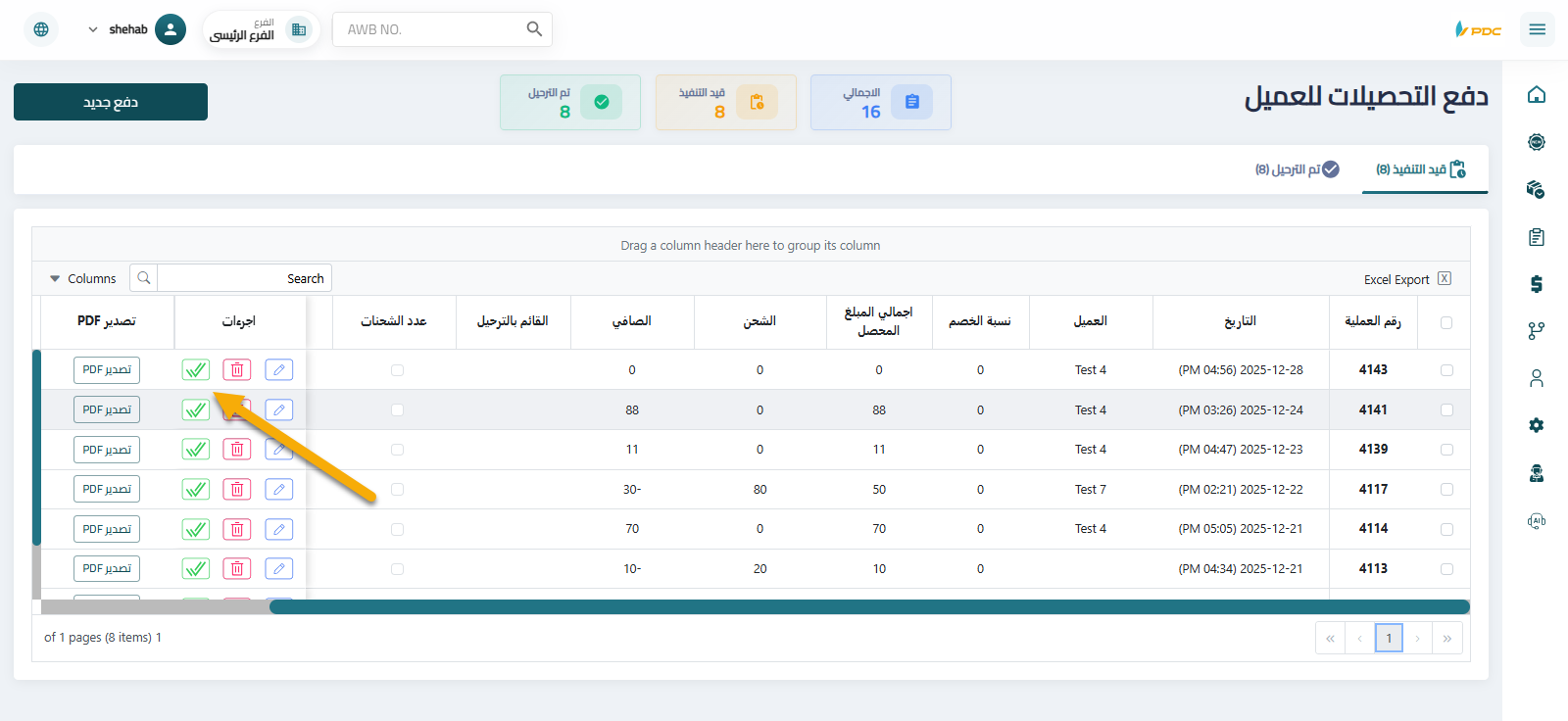
Task: Click the home icon in the sidebar
Action: point(1536,94)
